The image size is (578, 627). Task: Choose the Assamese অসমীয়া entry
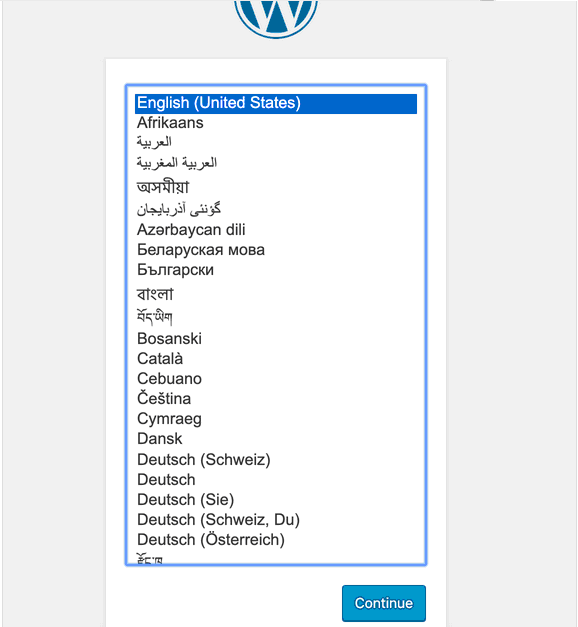276,187
